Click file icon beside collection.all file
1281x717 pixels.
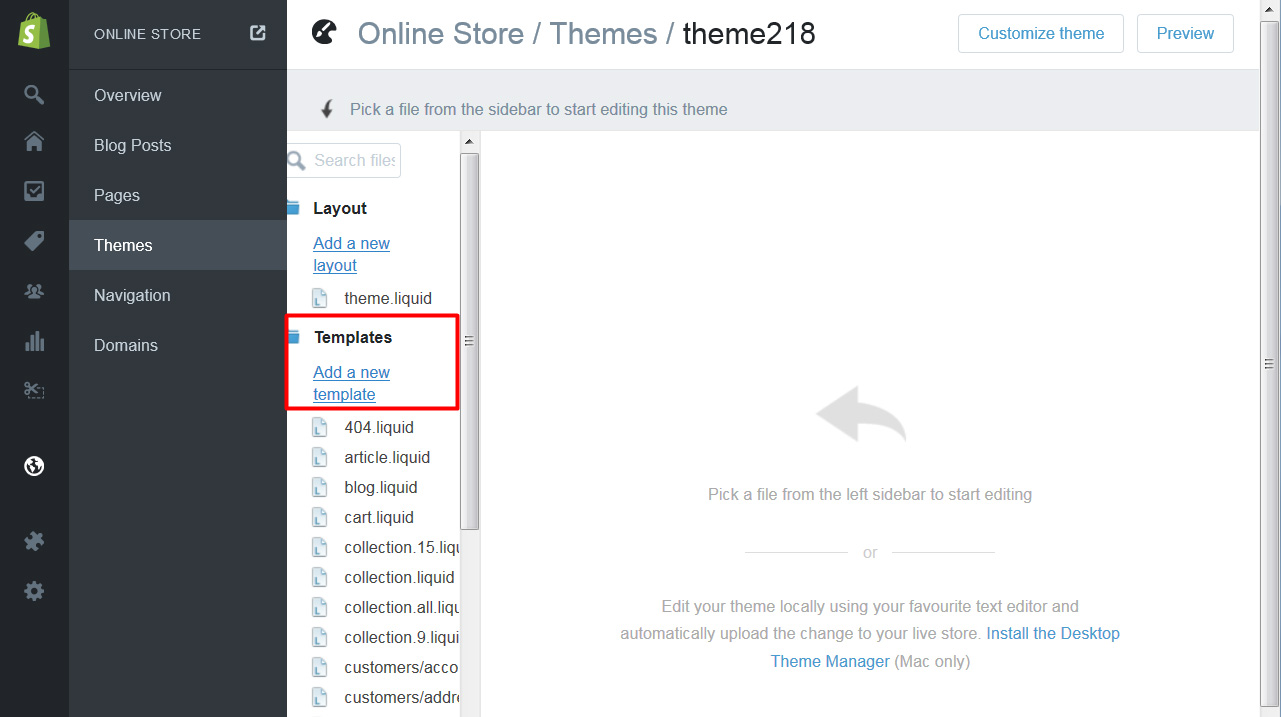coord(320,607)
